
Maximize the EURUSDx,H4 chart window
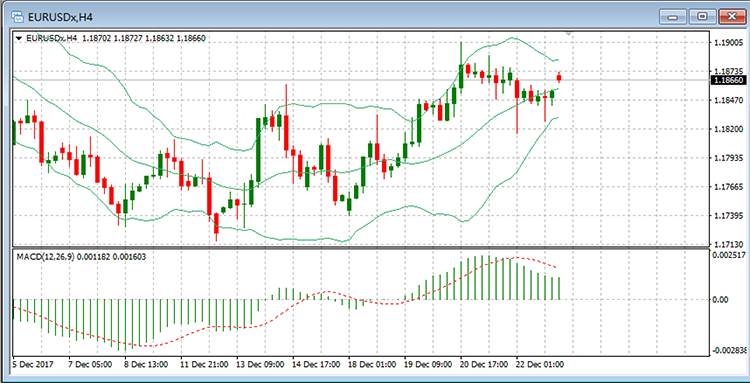point(702,17)
